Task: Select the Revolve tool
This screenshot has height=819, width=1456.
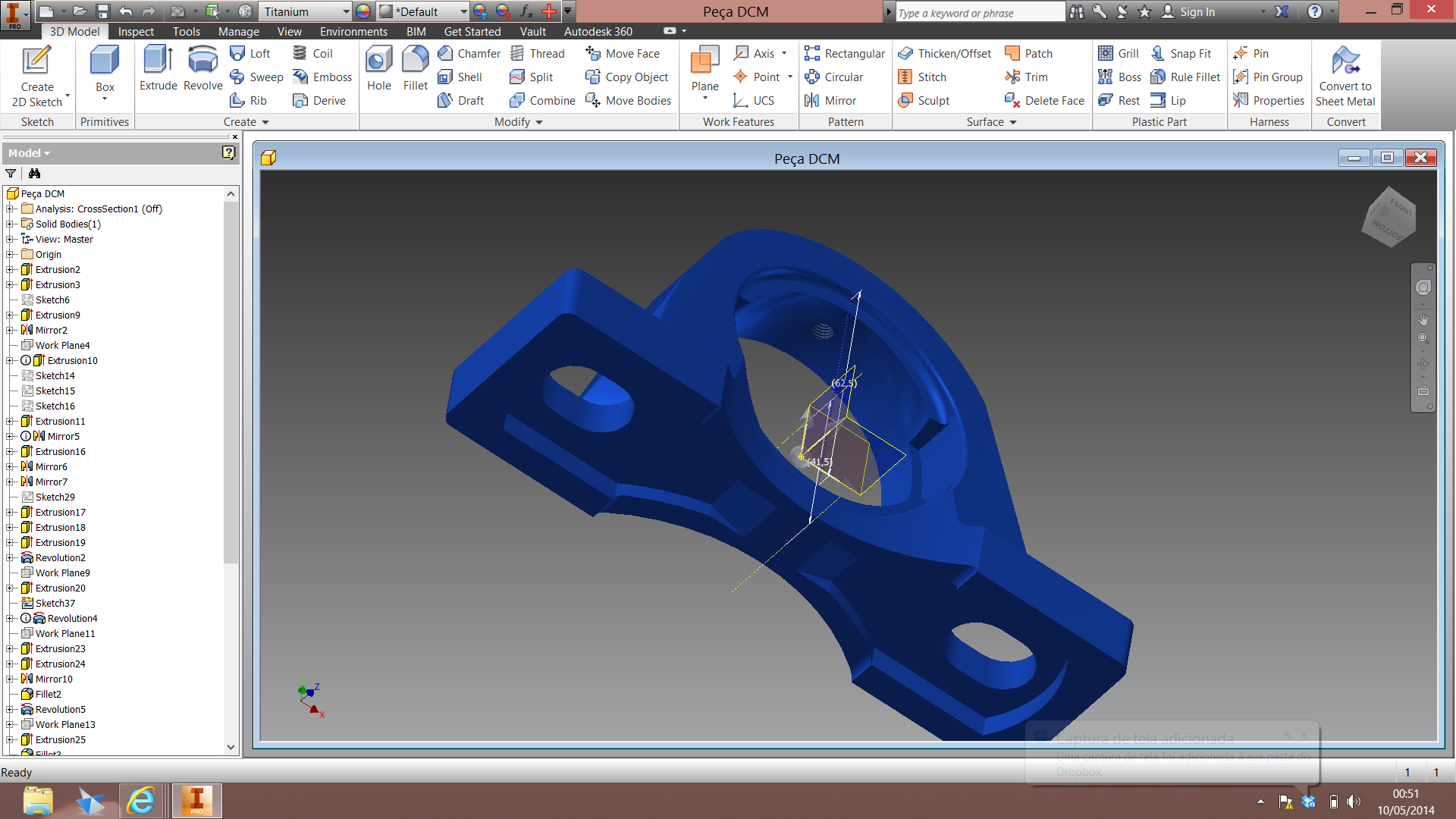Action: (x=202, y=68)
